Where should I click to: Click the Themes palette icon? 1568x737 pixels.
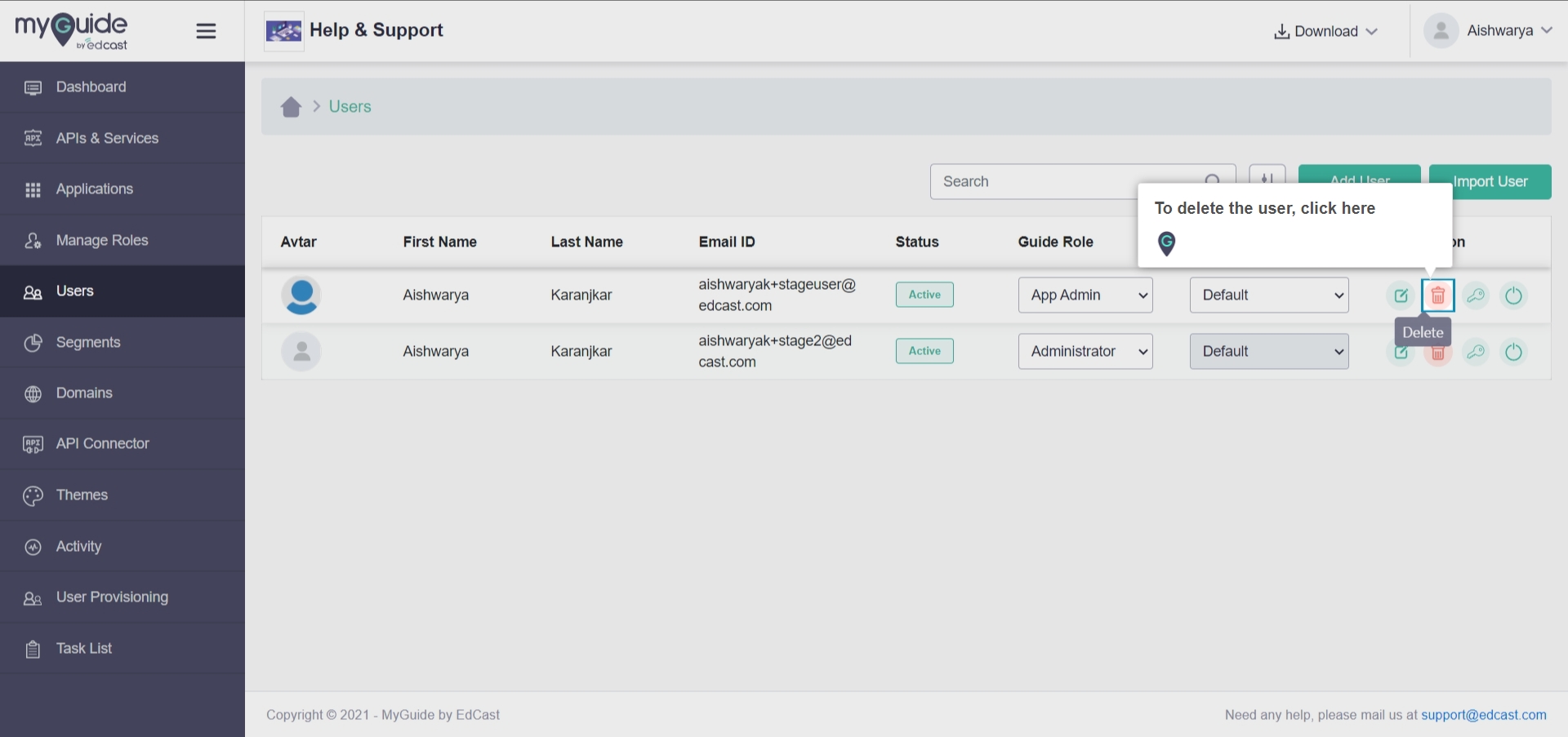point(33,495)
